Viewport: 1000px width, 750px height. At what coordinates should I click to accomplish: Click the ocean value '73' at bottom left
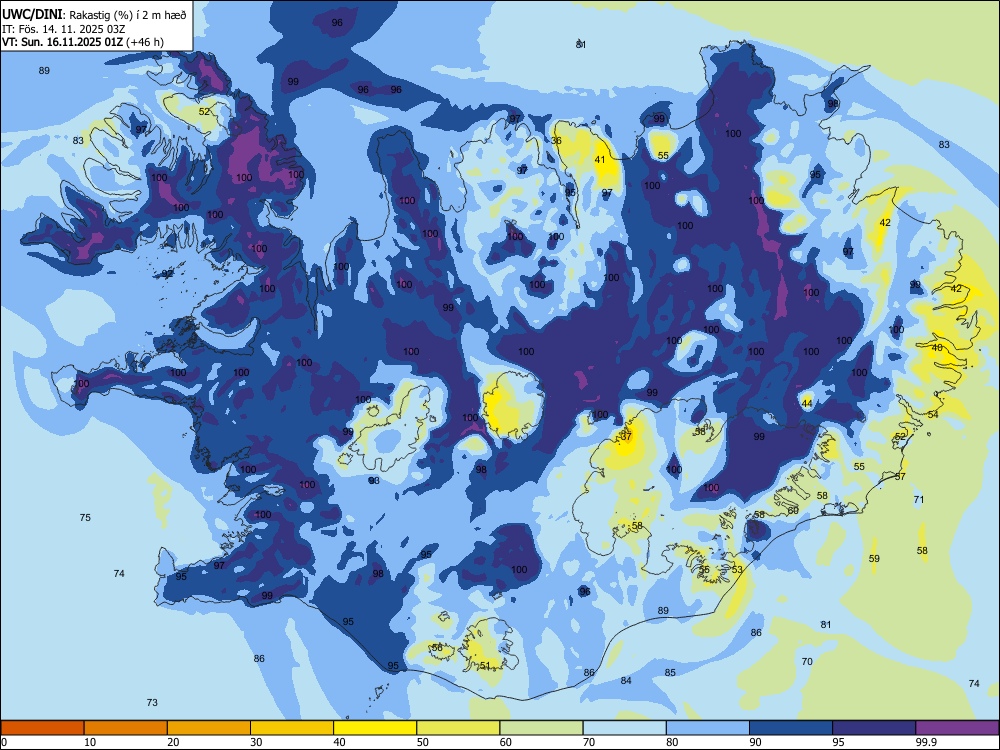pos(152,702)
